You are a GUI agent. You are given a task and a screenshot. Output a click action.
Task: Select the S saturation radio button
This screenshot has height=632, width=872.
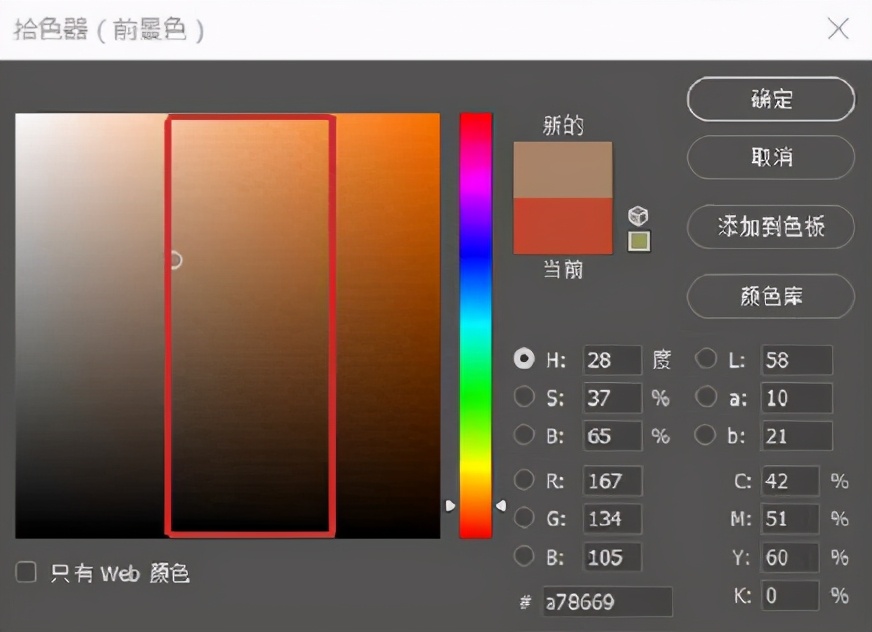click(x=524, y=397)
